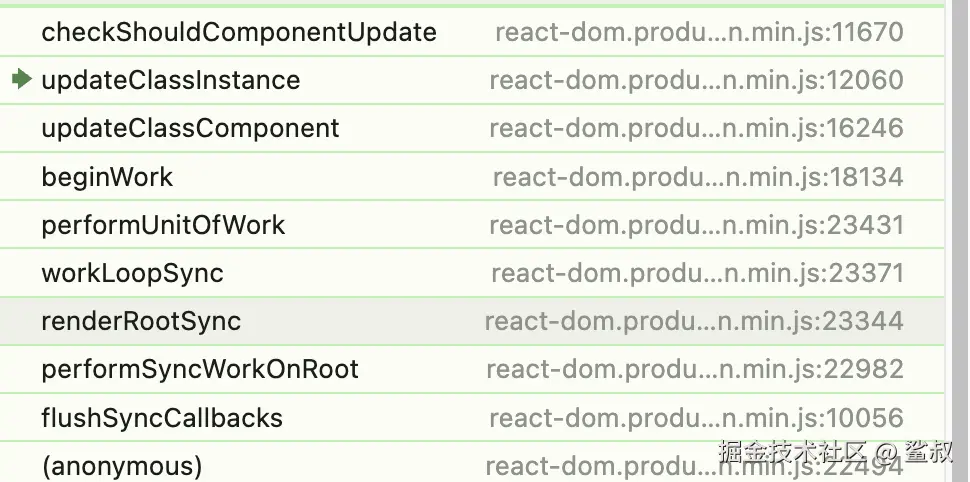Screen dimensions: 970x482
Task: Open source link ending in :23431
Action: click(x=696, y=225)
